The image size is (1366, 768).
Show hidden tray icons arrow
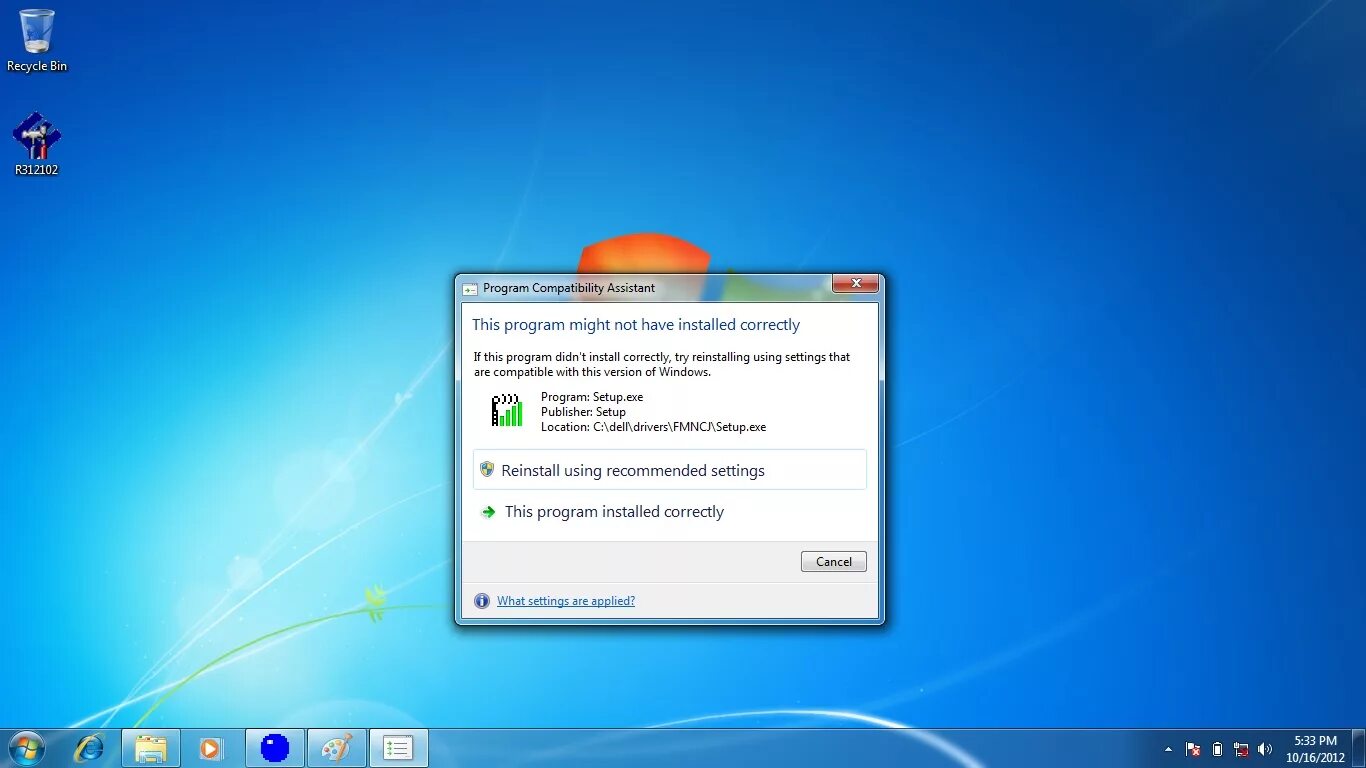[1168, 749]
